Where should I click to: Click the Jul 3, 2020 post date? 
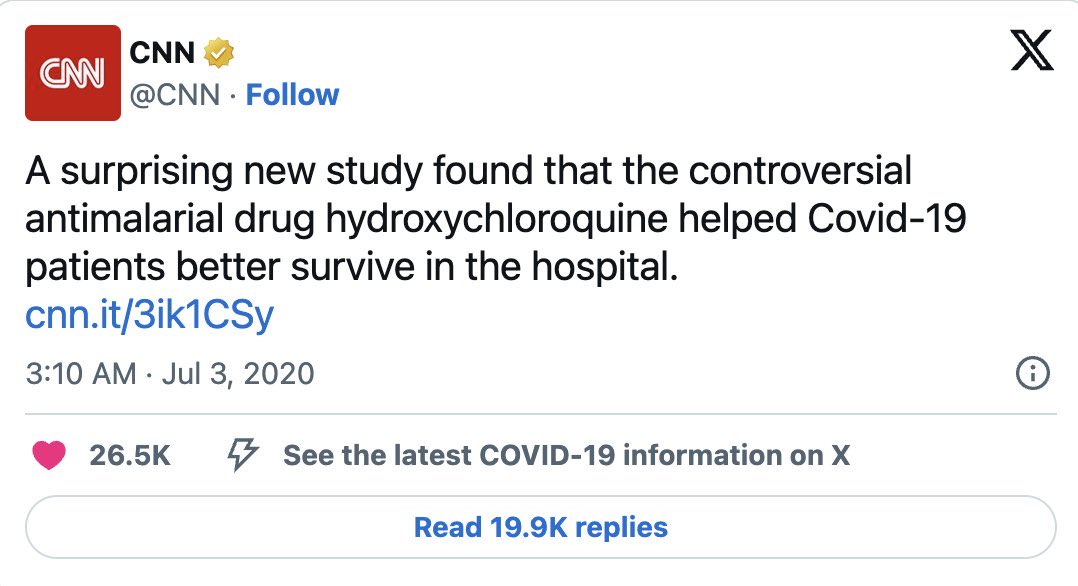click(238, 374)
